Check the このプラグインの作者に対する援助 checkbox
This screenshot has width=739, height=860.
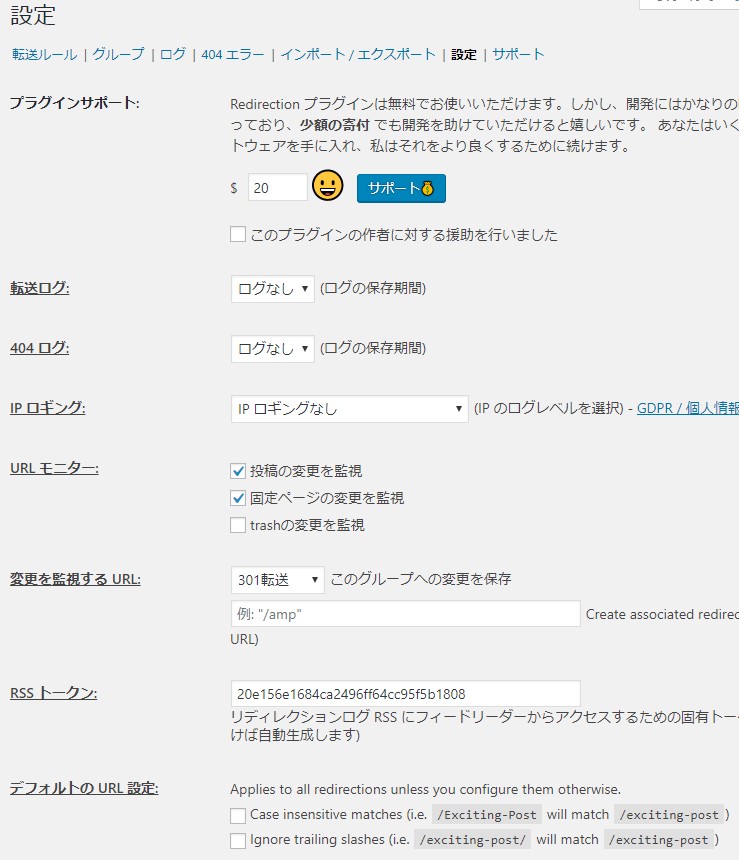pyautogui.click(x=238, y=235)
